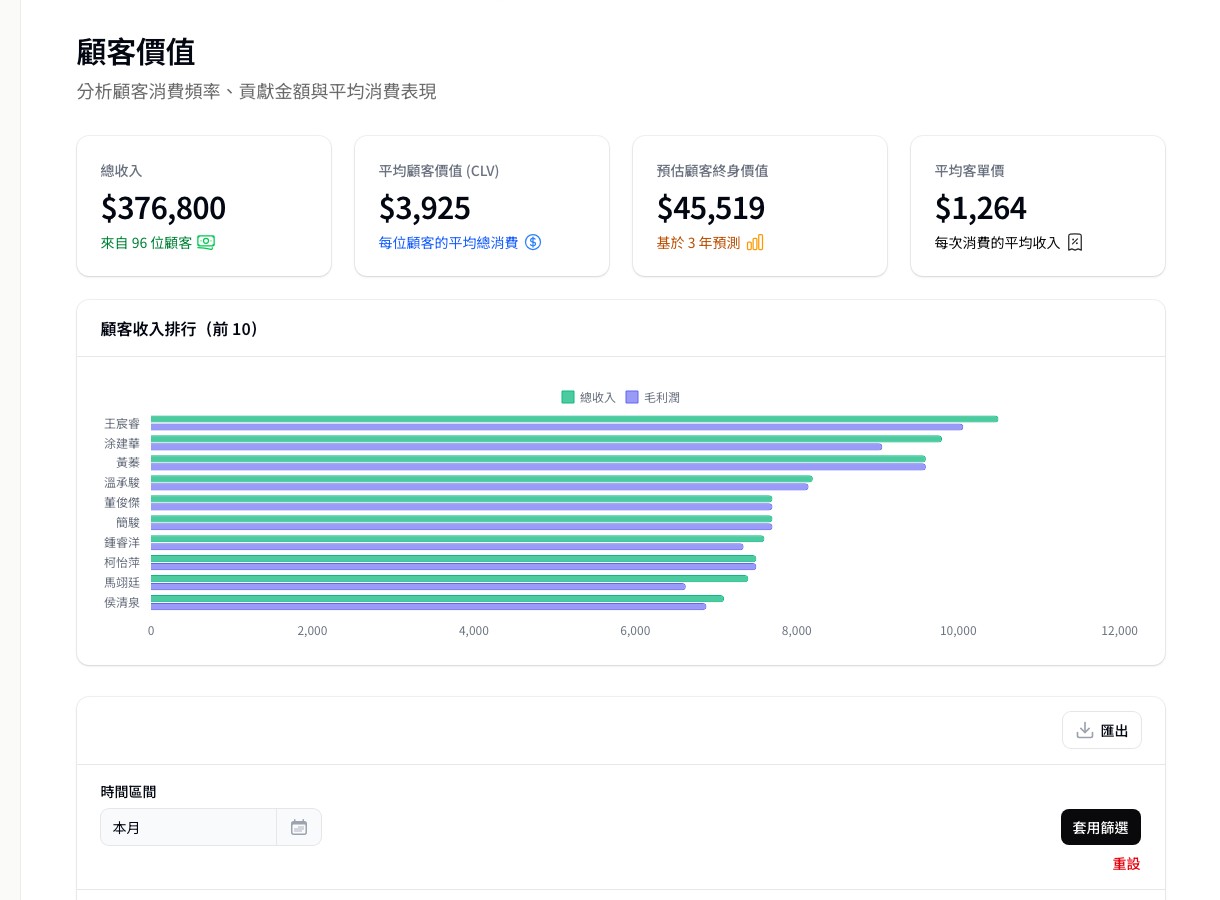Click the banknote icon on the 總收入 card

206,242
